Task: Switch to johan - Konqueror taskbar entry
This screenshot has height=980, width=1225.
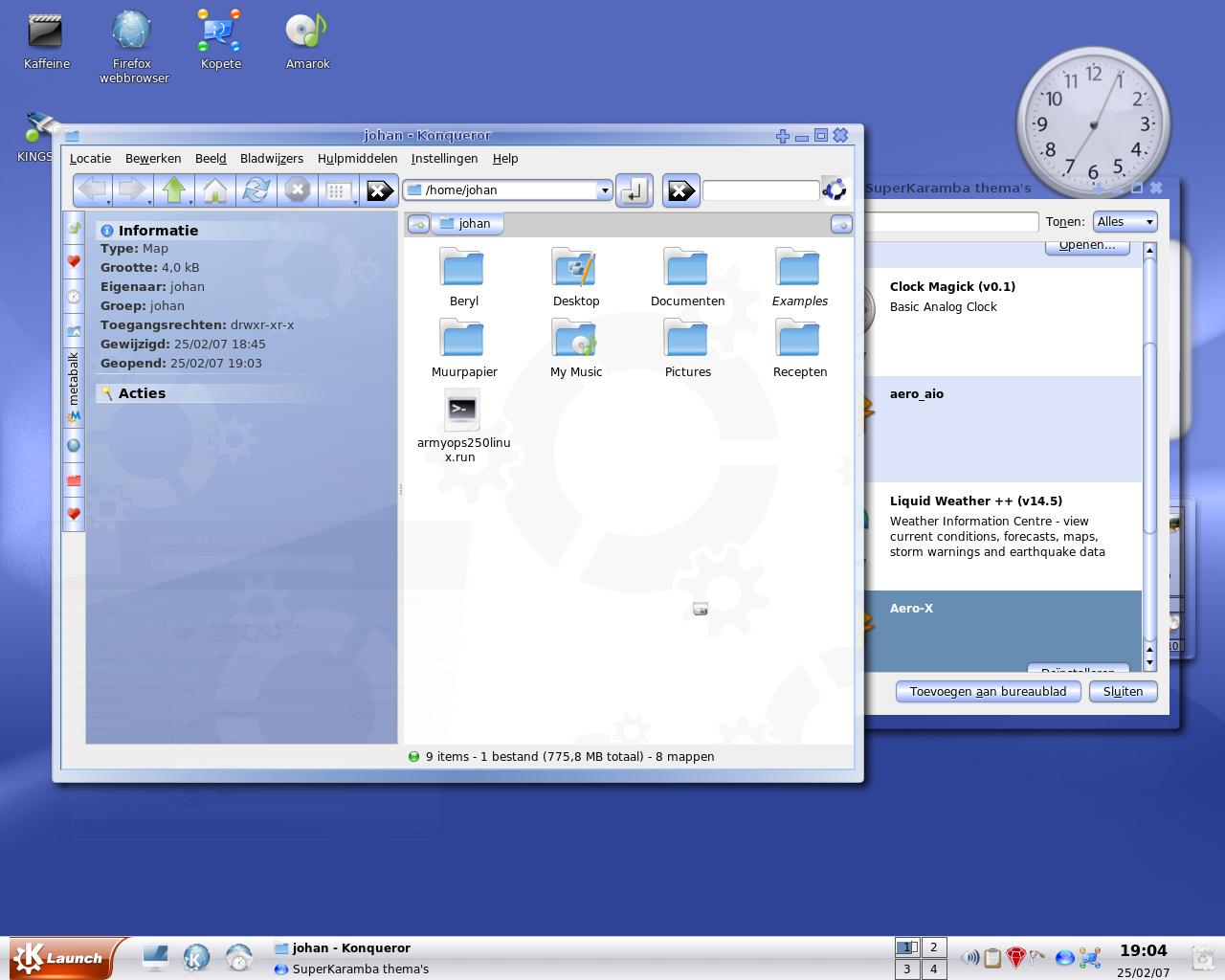Action: point(342,947)
